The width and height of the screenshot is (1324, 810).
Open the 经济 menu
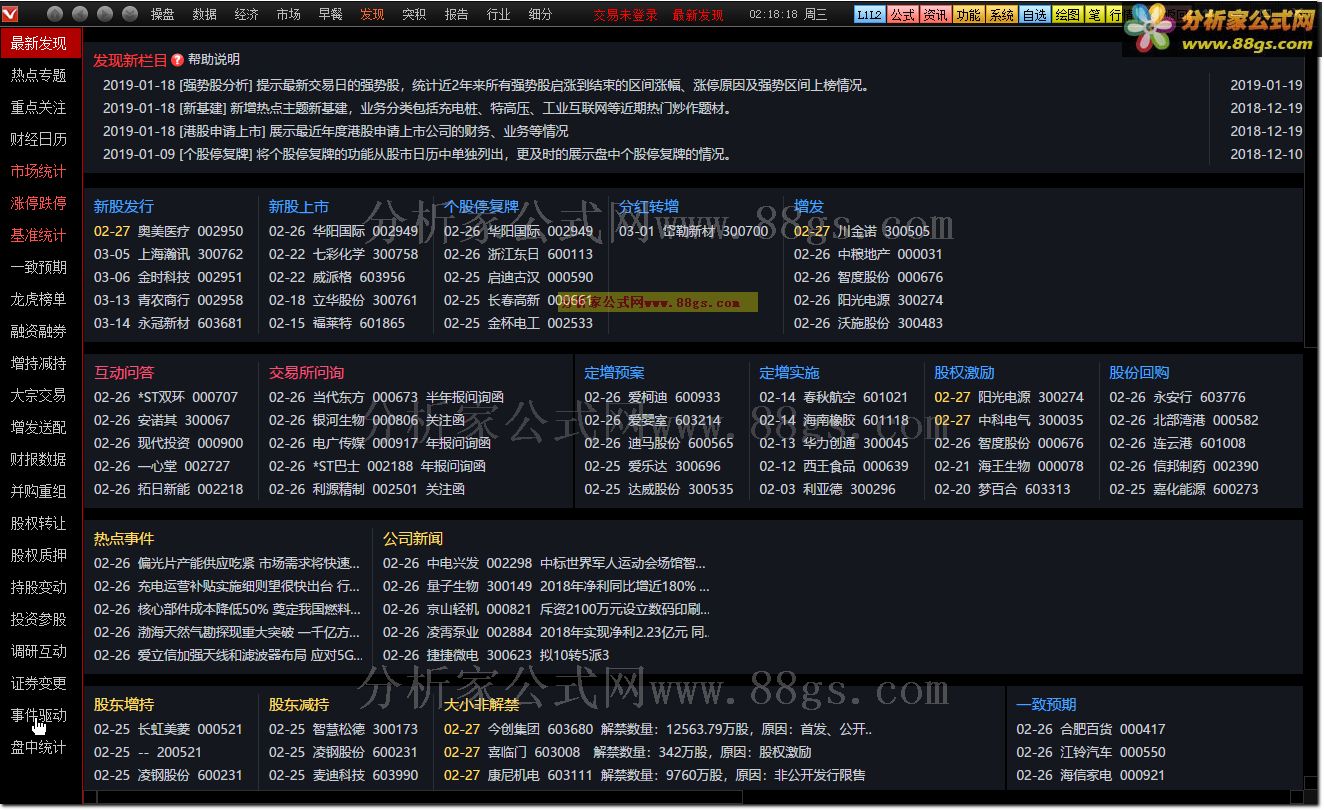coord(246,15)
